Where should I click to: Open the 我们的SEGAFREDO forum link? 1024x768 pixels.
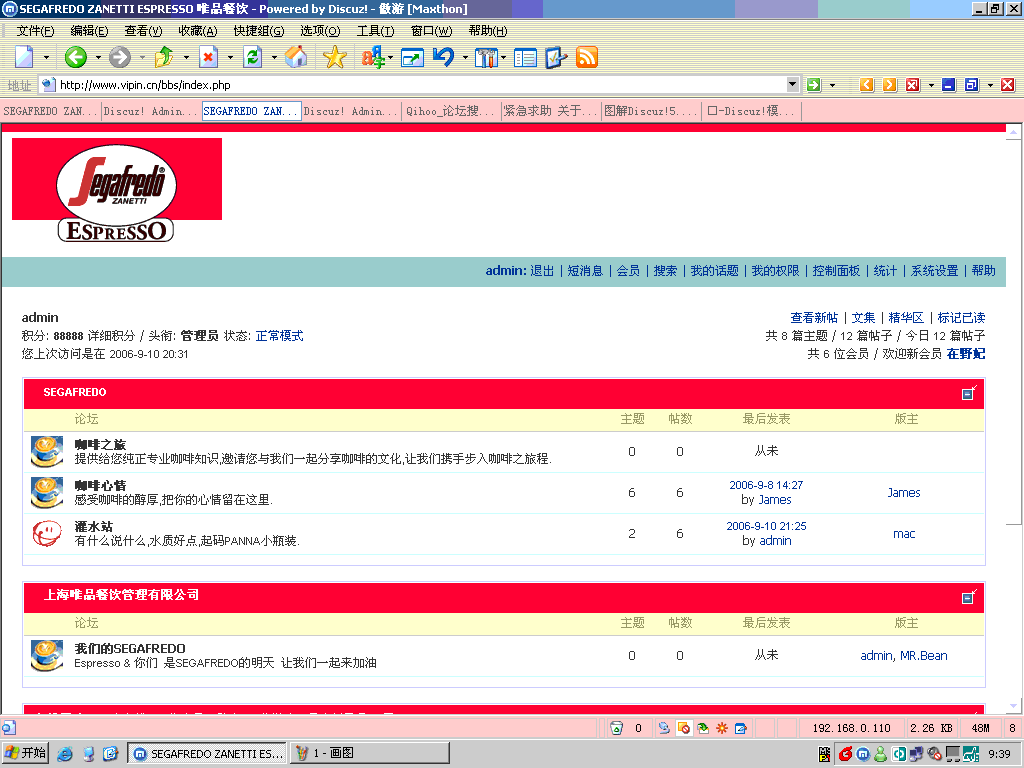pyautogui.click(x=130, y=648)
